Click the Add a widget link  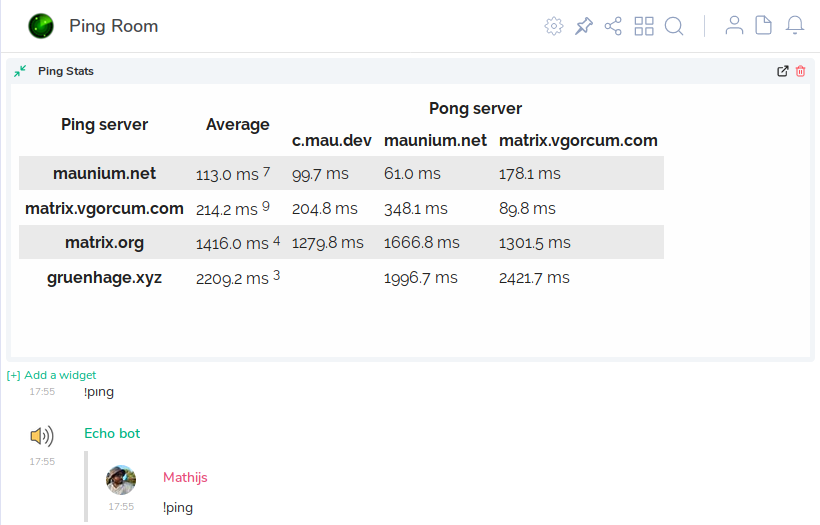pos(52,375)
